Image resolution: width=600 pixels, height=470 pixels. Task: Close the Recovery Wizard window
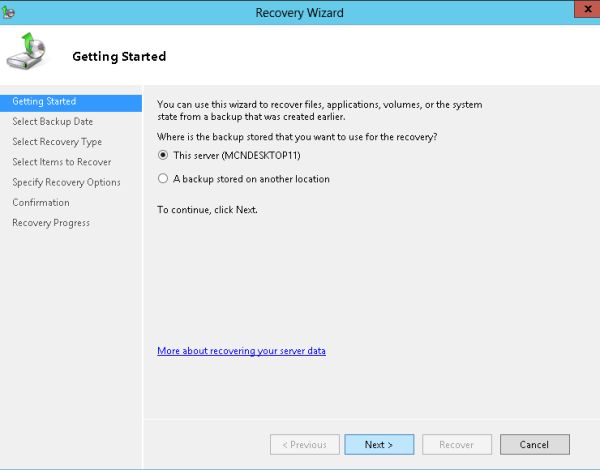[x=587, y=9]
